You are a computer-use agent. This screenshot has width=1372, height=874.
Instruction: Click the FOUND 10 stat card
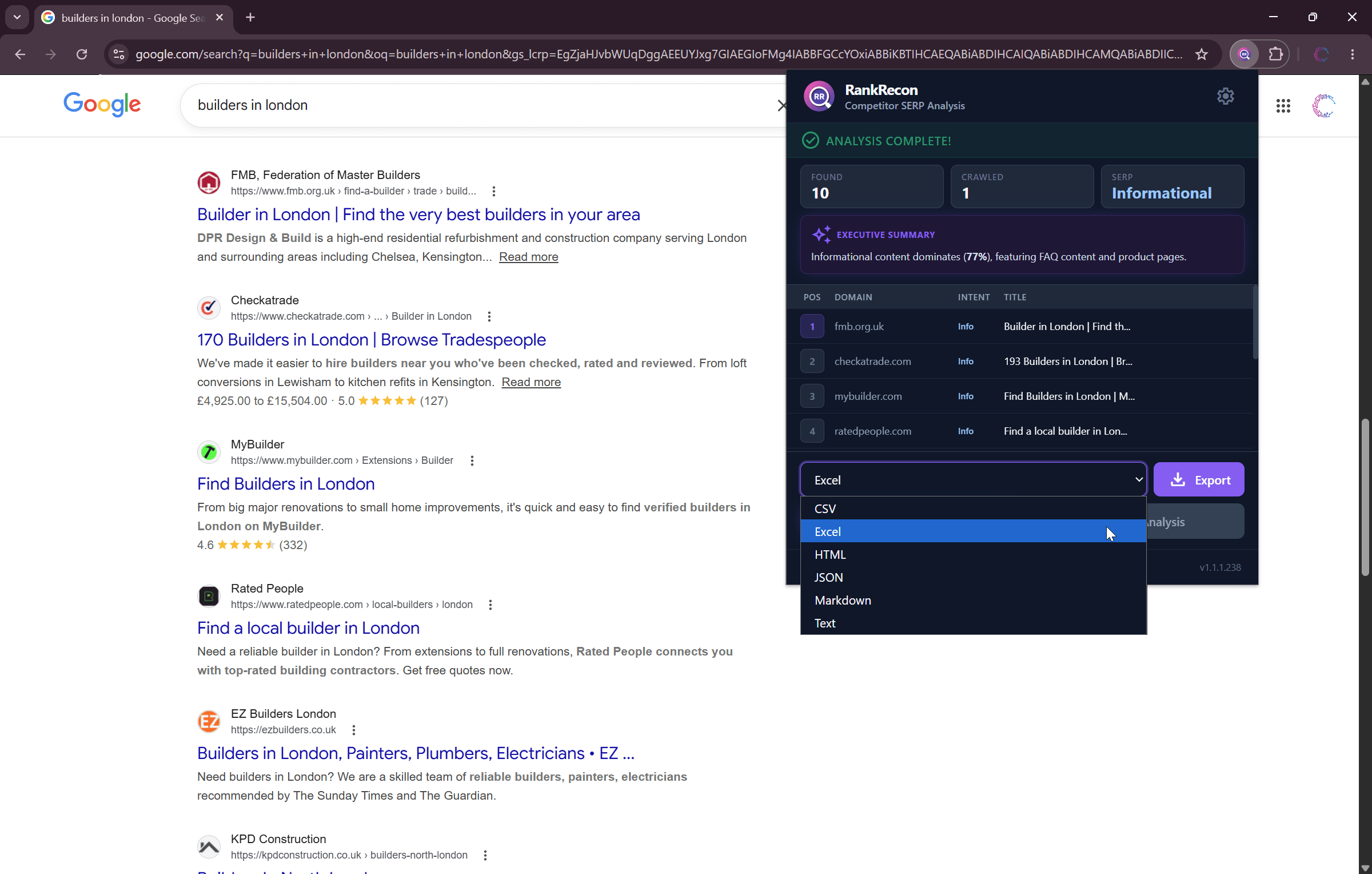872,186
